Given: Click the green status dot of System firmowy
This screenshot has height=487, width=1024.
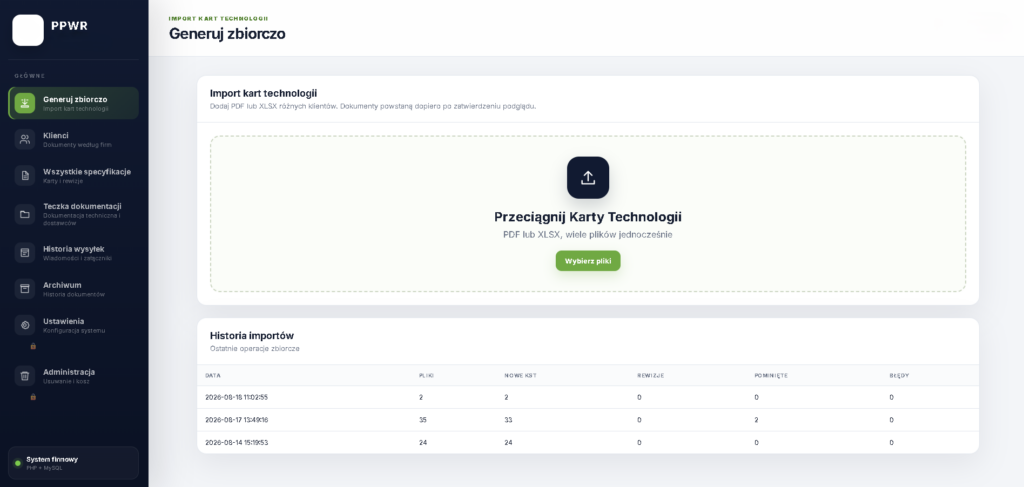Looking at the screenshot, I should pos(18,463).
